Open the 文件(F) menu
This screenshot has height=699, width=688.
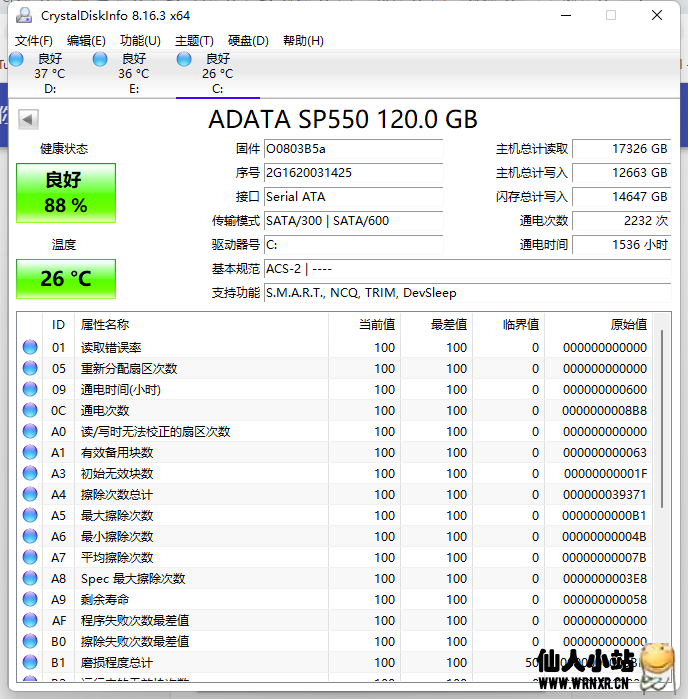(33, 41)
